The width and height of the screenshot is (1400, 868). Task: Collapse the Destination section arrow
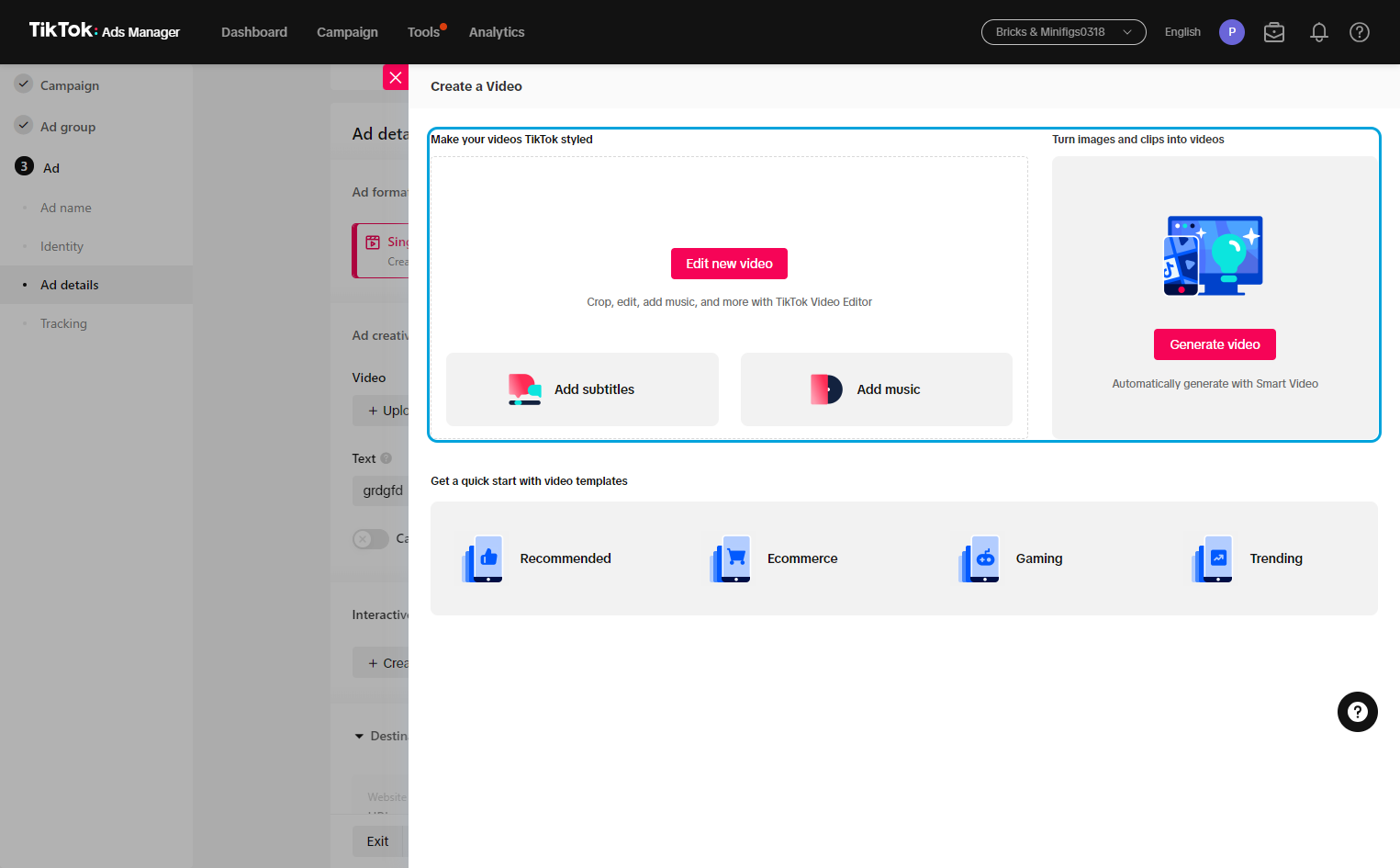click(x=359, y=737)
